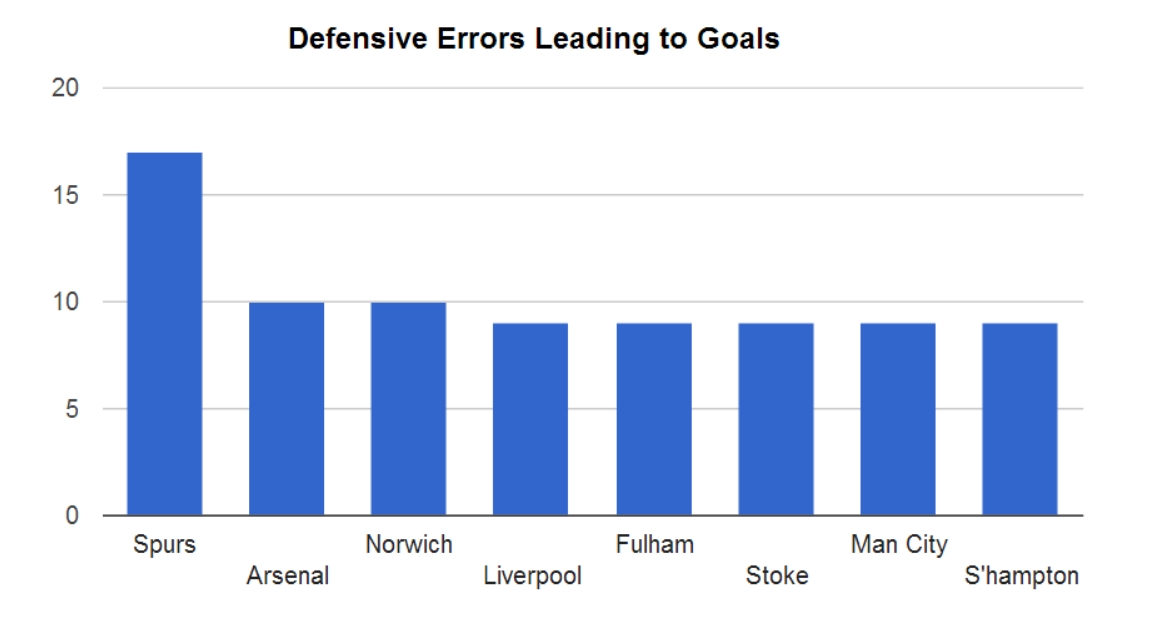This screenshot has height=637, width=1175.
Task: Click the y-axis value 5
Action: (x=72, y=409)
